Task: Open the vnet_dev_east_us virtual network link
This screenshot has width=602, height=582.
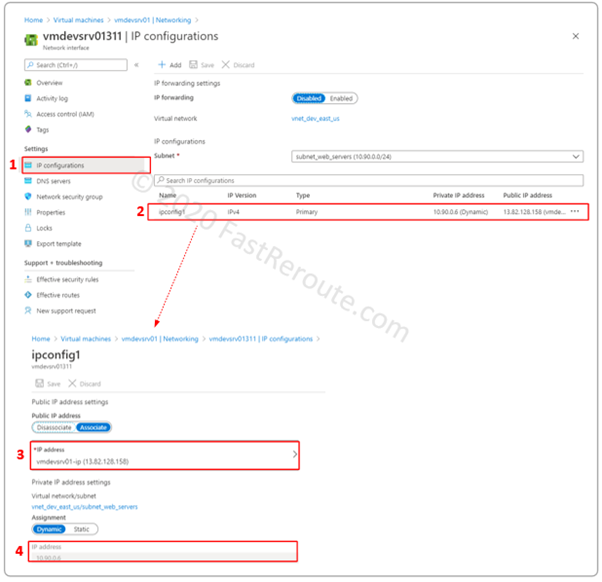Action: coord(315,119)
